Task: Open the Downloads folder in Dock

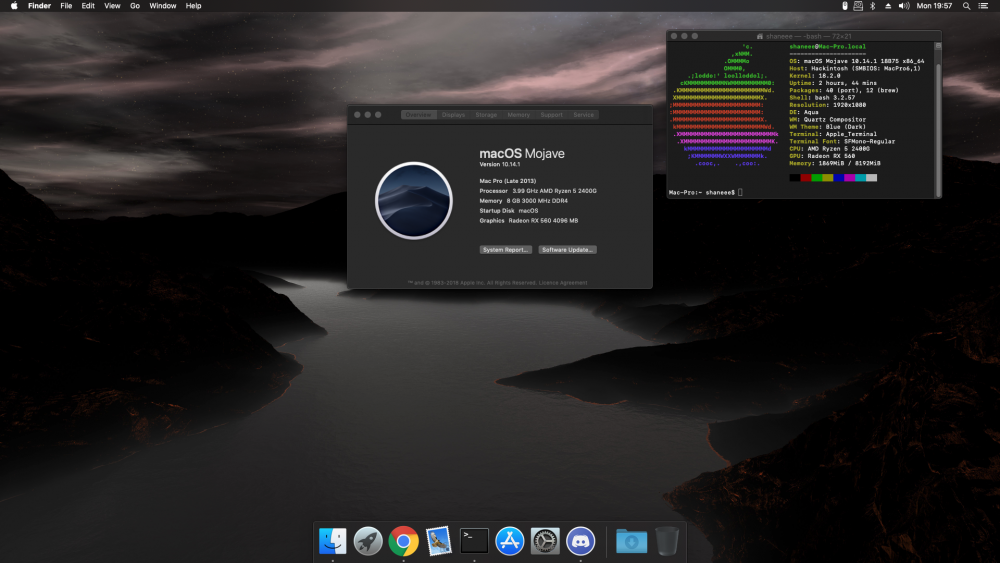Action: (631, 541)
